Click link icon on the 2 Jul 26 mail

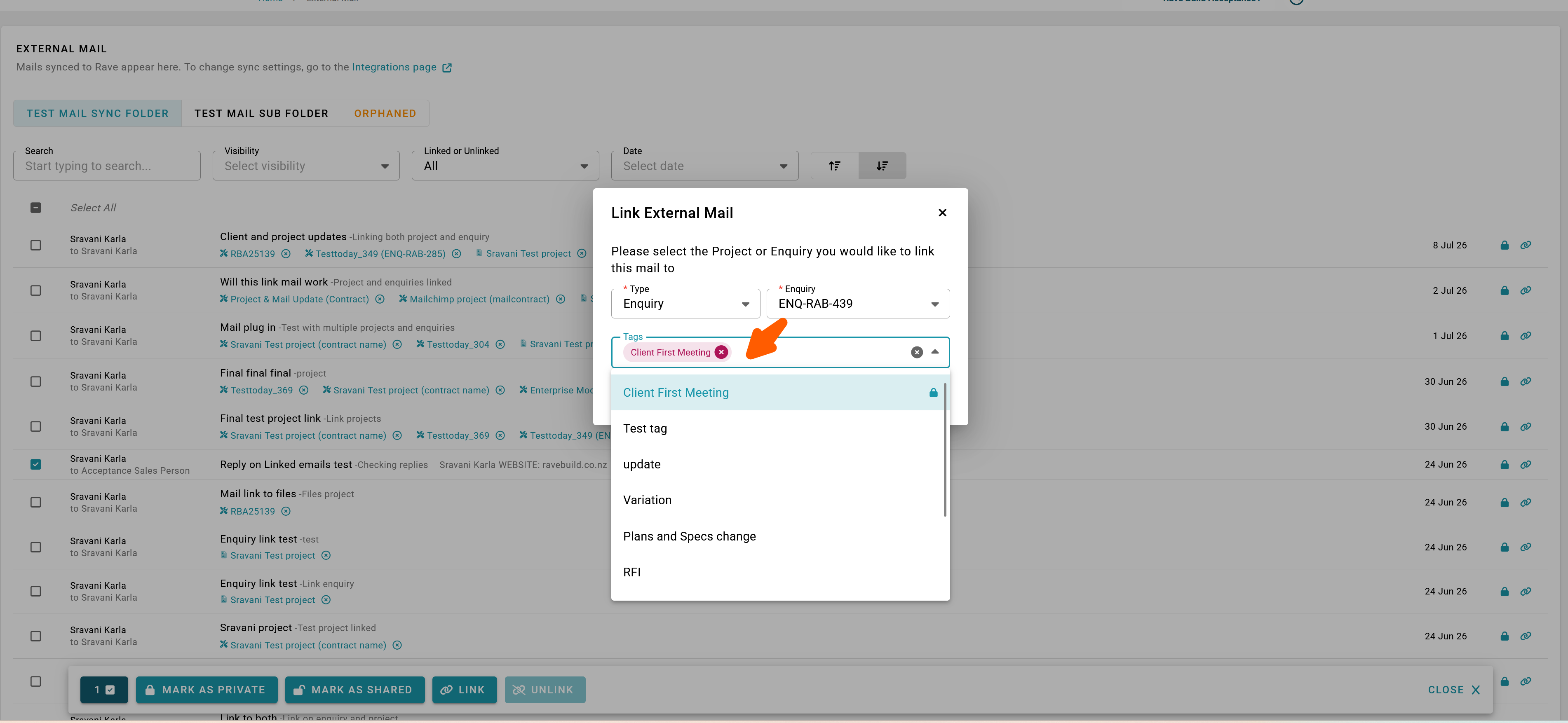tap(1526, 290)
